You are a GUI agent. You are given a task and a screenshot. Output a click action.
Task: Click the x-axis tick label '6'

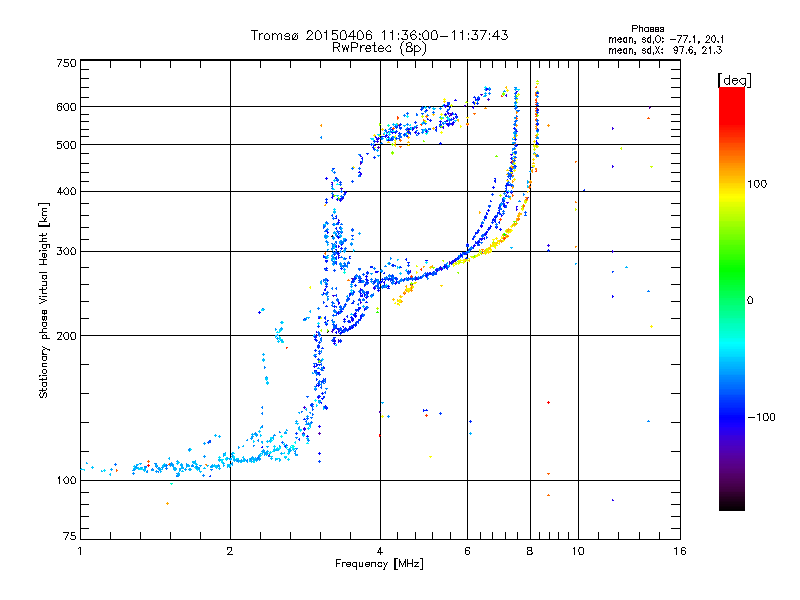click(467, 551)
